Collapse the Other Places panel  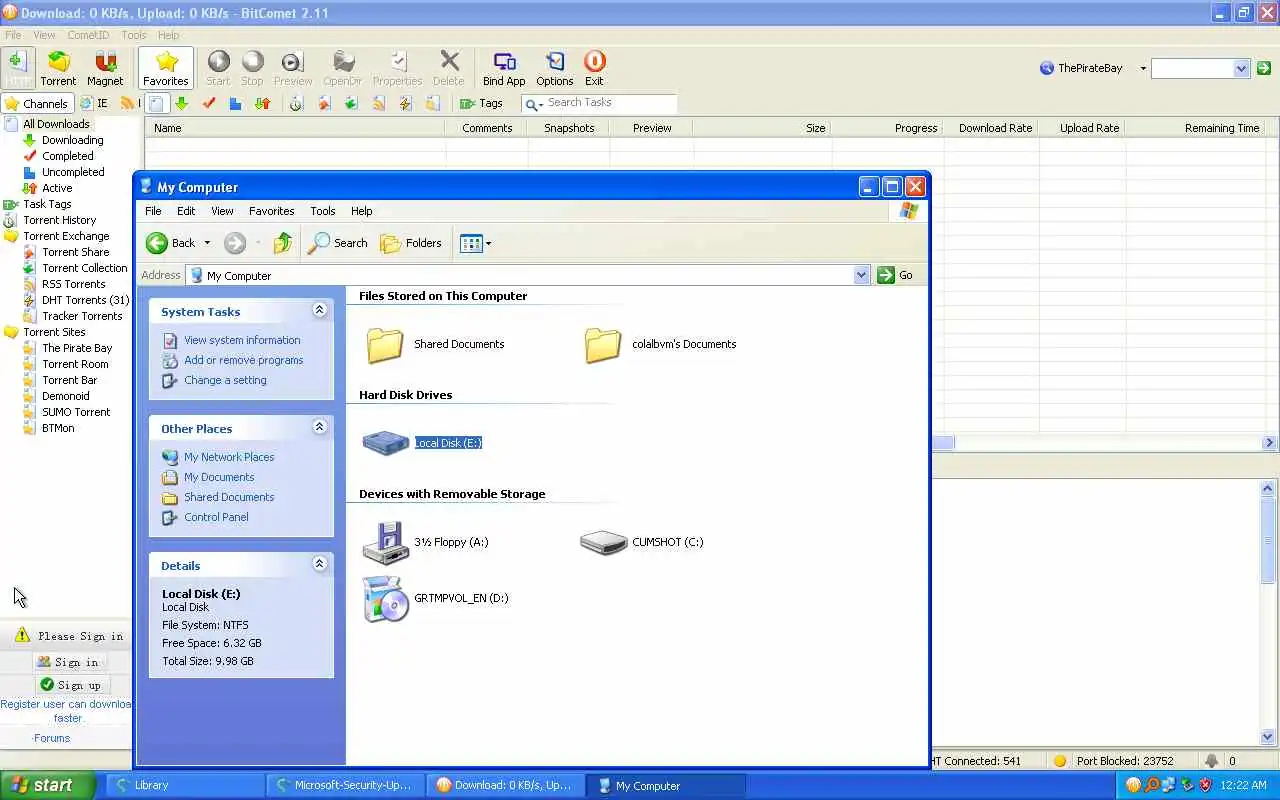[320, 427]
